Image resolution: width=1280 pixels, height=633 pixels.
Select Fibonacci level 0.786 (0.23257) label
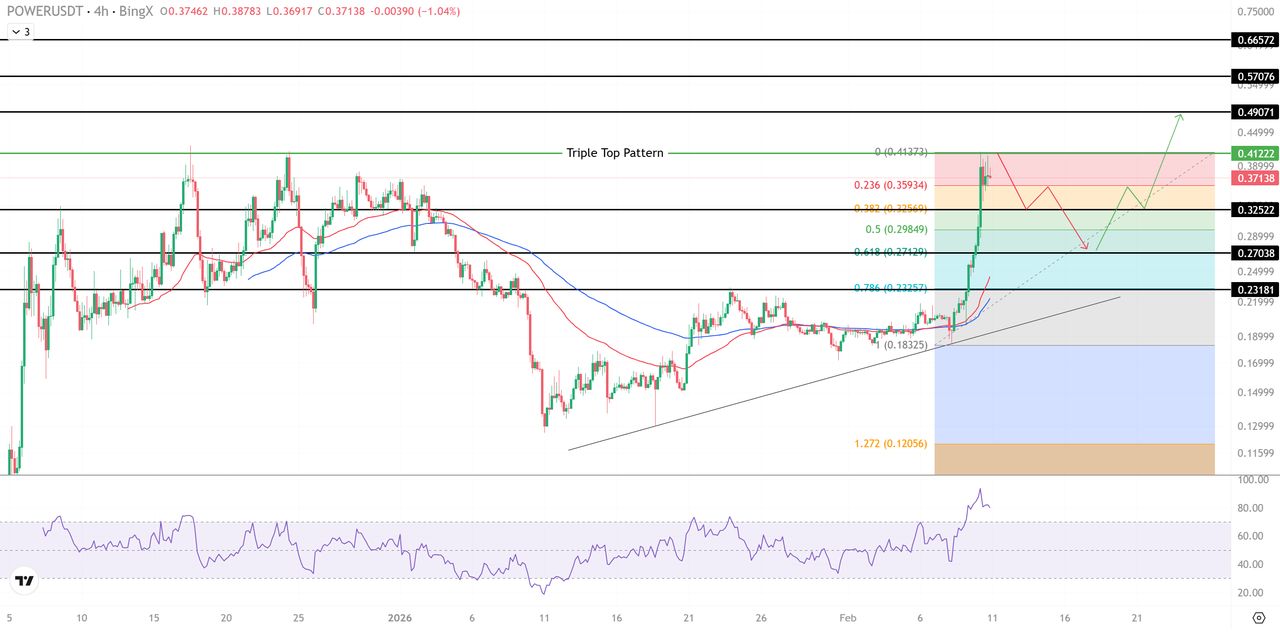pos(891,288)
